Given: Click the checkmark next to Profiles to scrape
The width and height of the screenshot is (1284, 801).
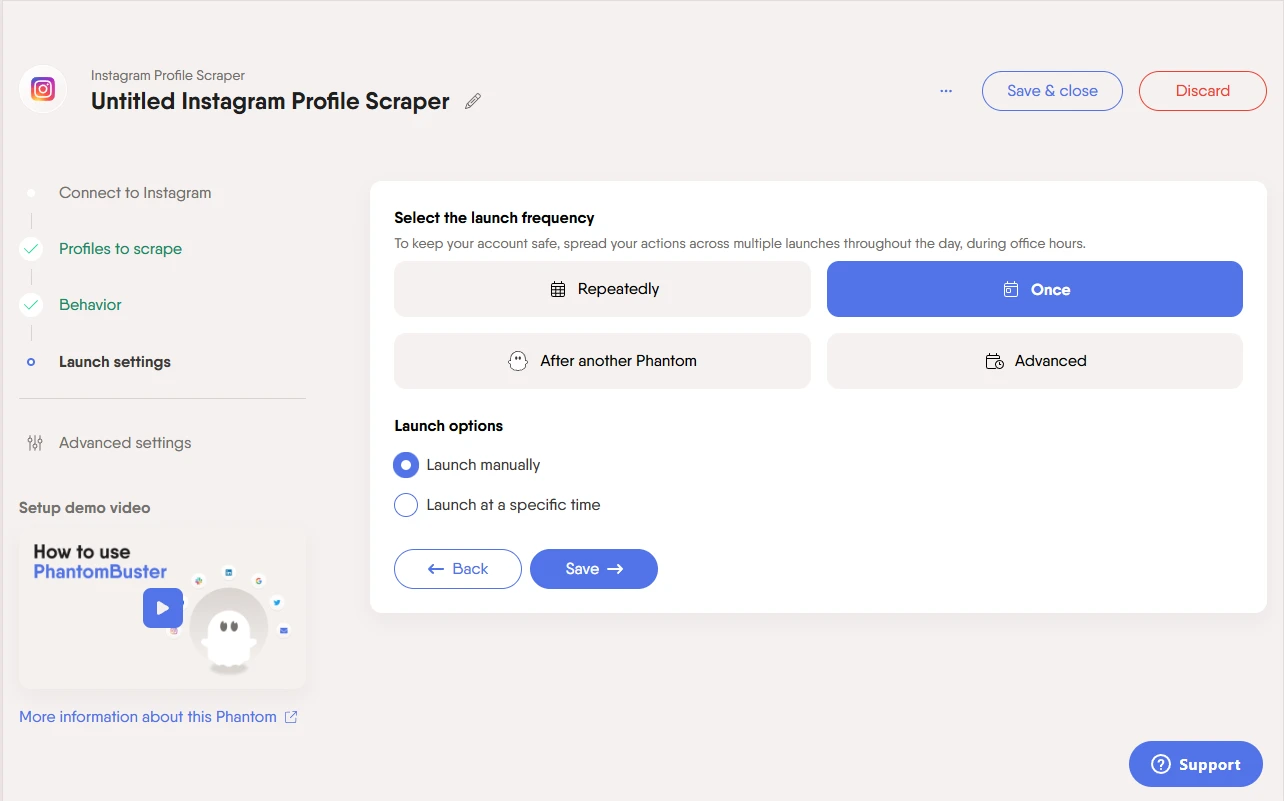Looking at the screenshot, I should pos(31,249).
